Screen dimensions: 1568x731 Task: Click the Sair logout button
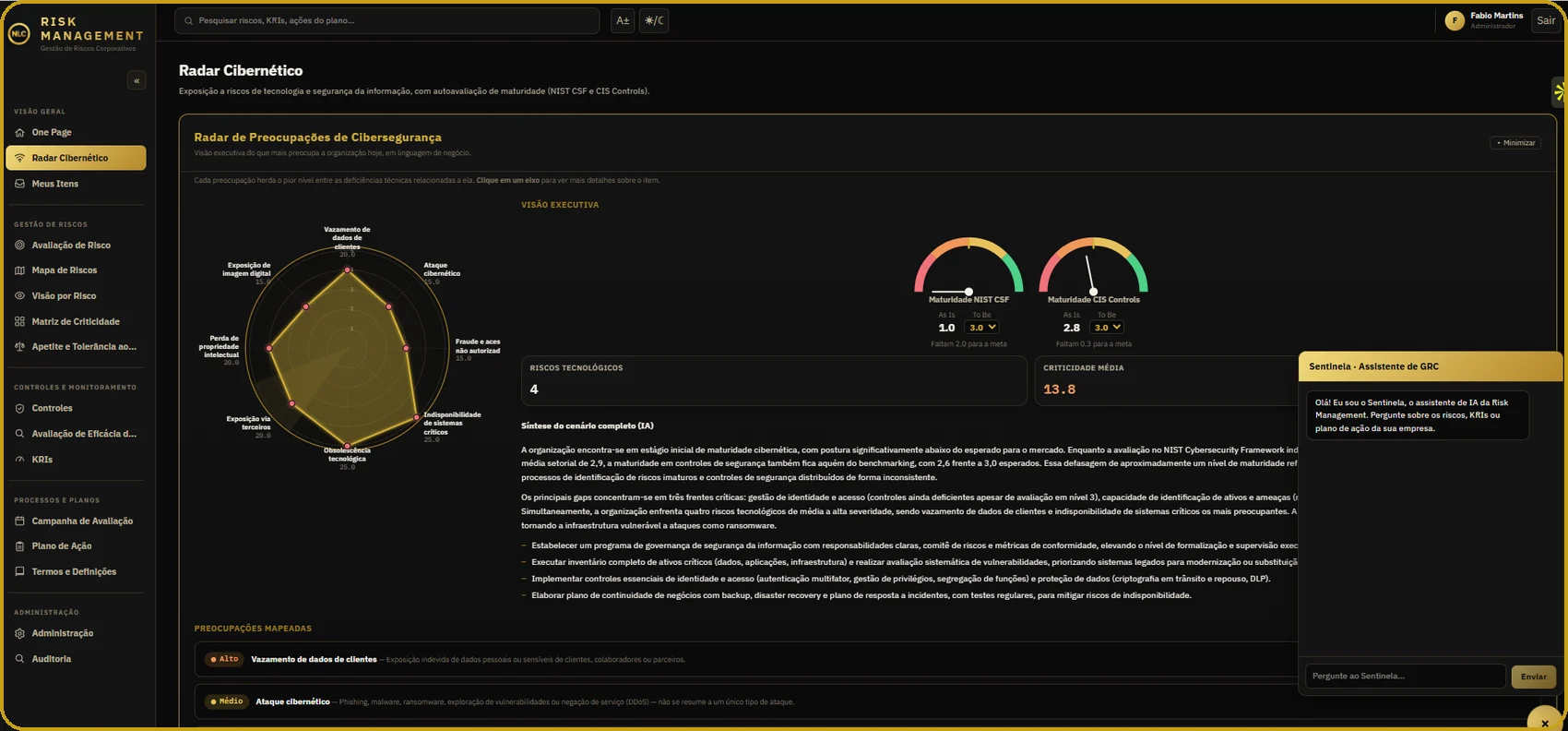point(1546,20)
